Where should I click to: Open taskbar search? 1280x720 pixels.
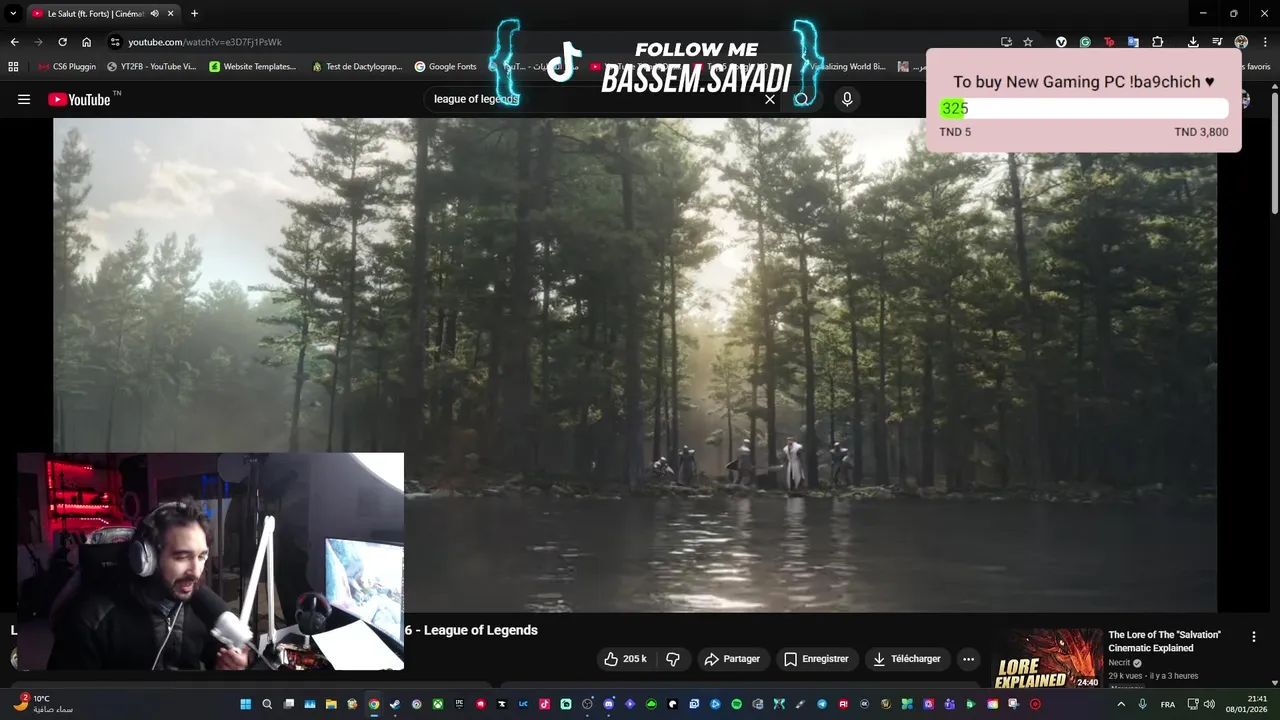point(267,704)
